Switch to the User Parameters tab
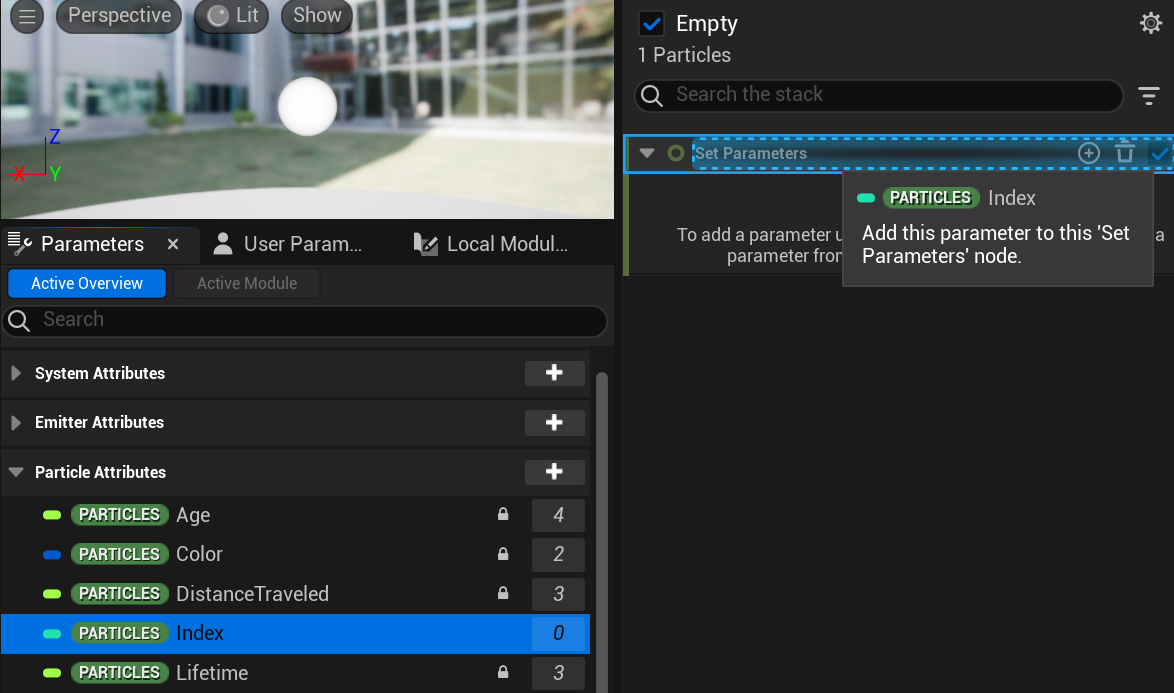This screenshot has width=1174, height=693. tap(288, 244)
